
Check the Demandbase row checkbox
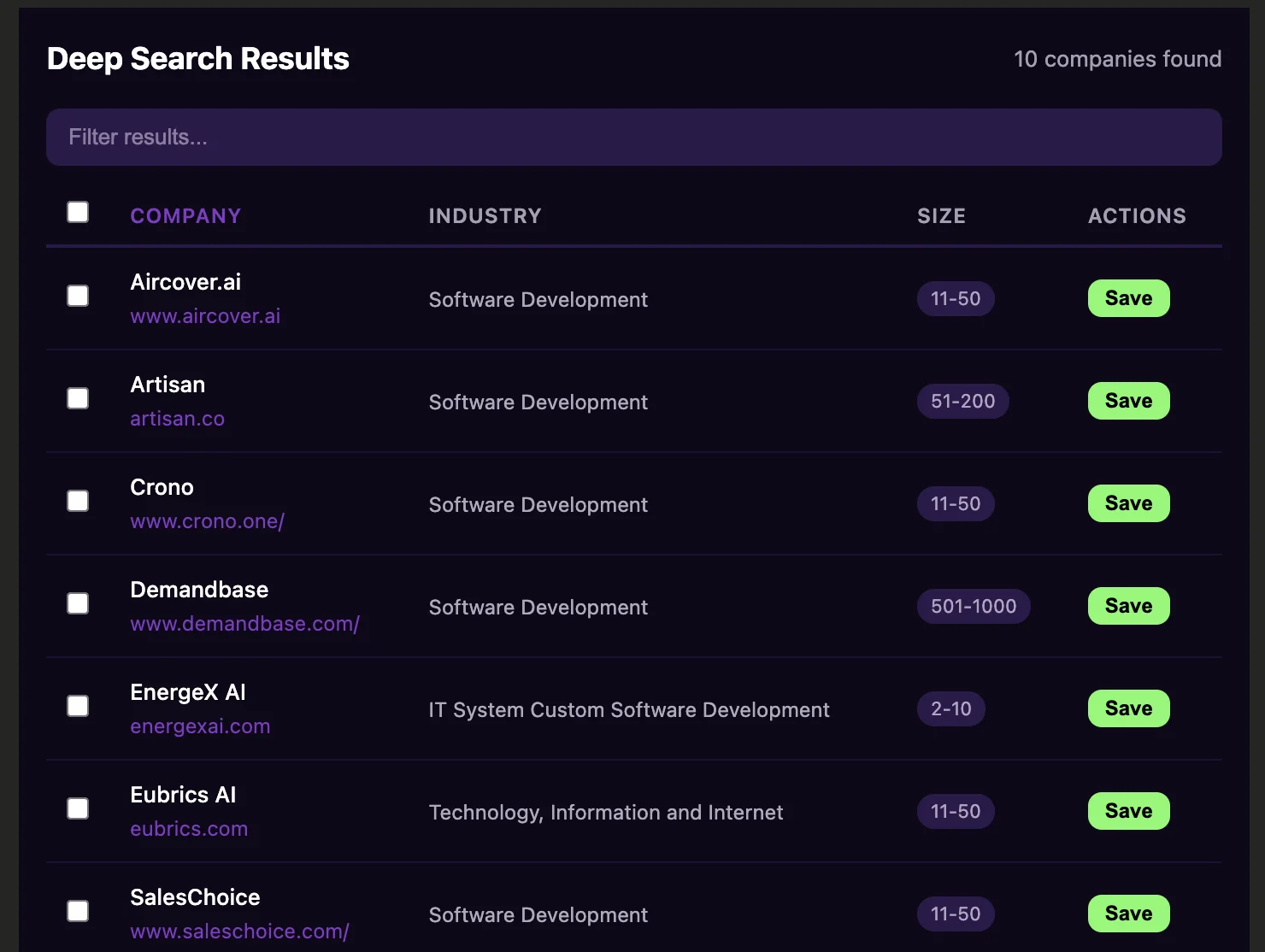point(78,603)
